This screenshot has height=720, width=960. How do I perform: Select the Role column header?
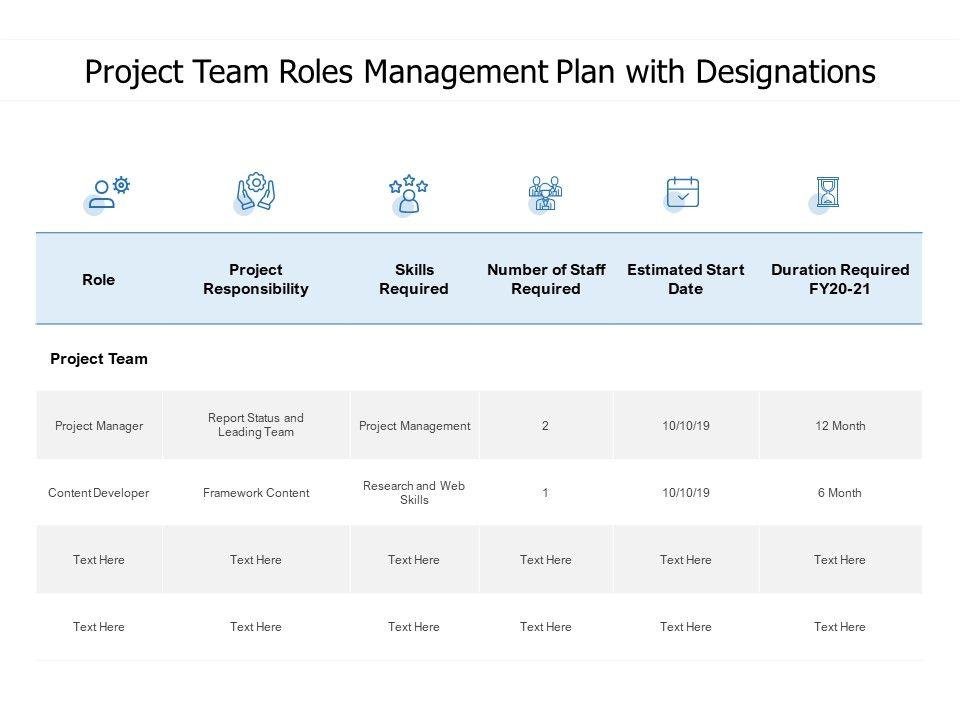(98, 280)
